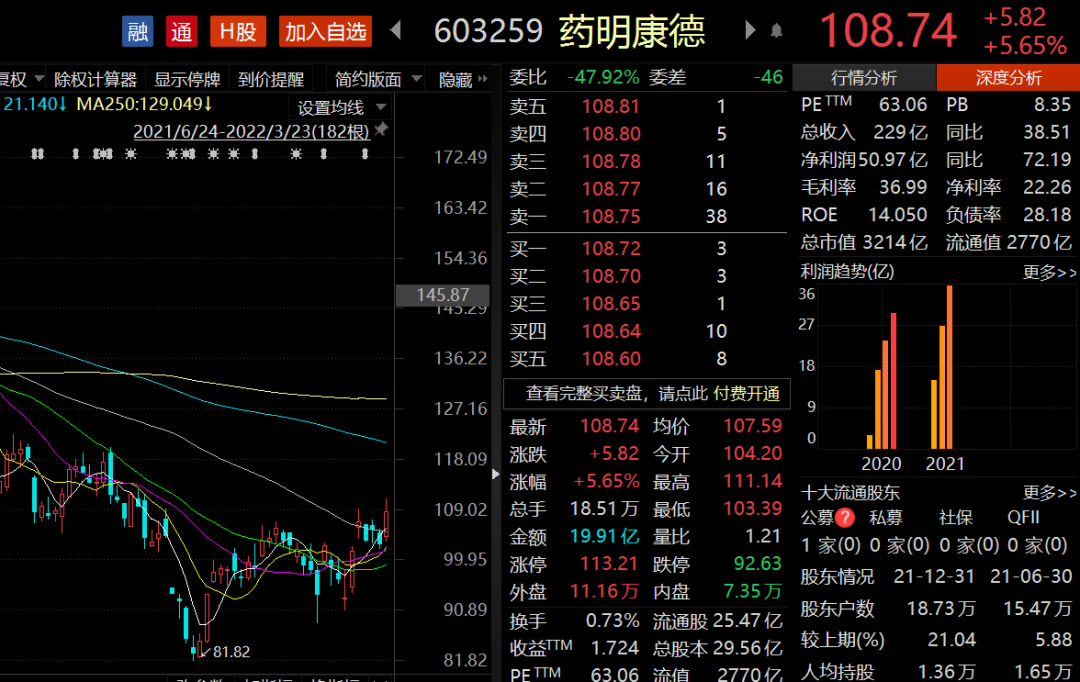Switch to the 行情分析 tab
This screenshot has width=1080, height=682.
tap(864, 78)
